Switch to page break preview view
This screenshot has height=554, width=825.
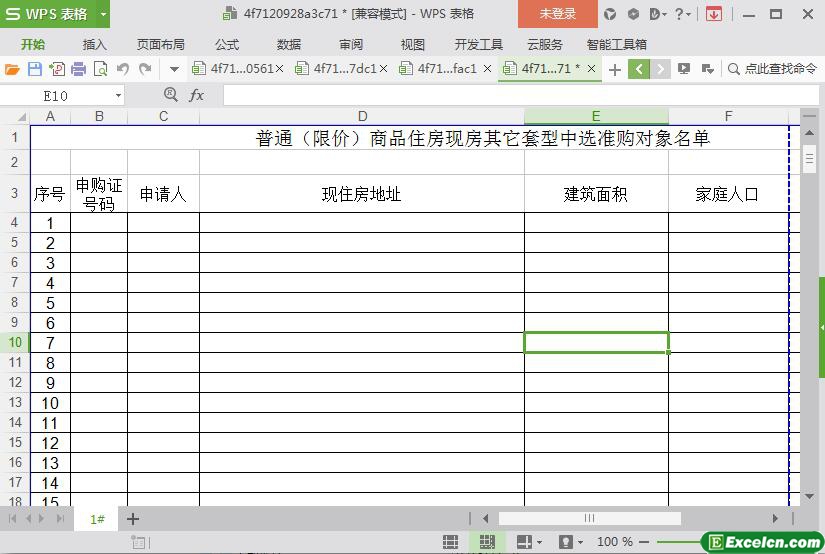click(x=486, y=542)
